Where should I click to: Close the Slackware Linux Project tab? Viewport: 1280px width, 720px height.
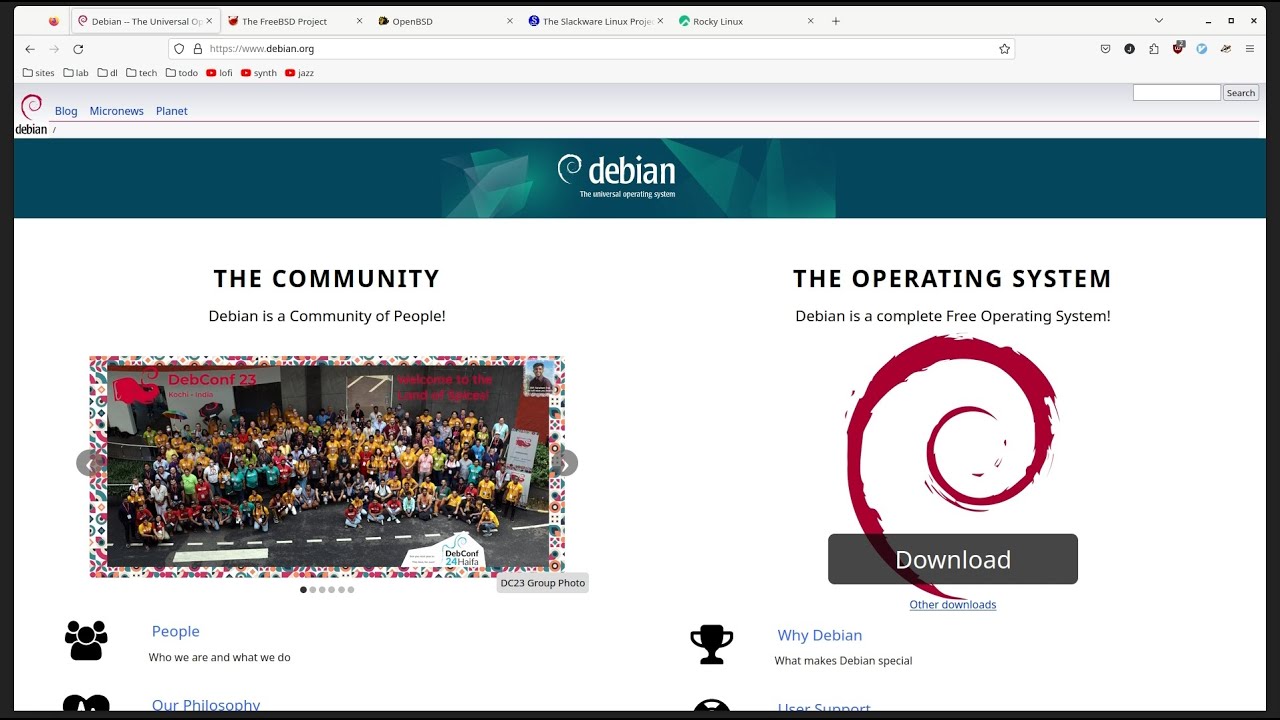click(660, 21)
